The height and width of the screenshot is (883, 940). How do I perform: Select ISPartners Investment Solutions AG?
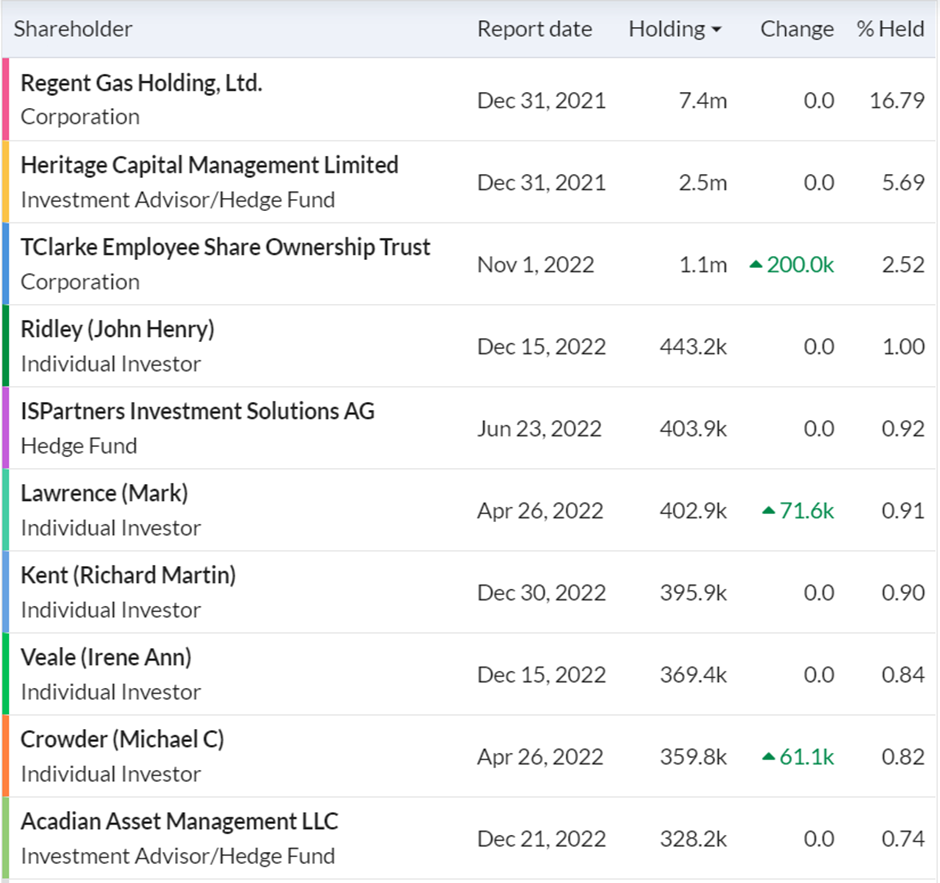[197, 411]
